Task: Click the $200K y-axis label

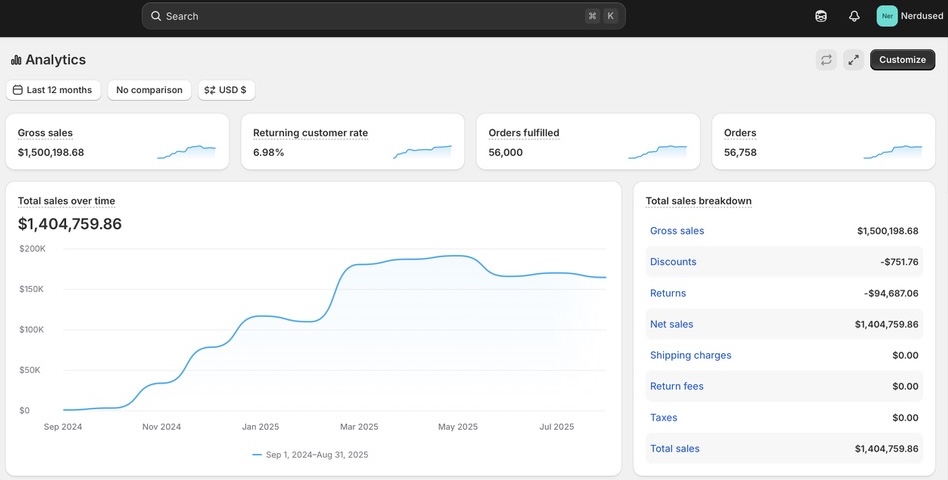Action: coord(32,248)
